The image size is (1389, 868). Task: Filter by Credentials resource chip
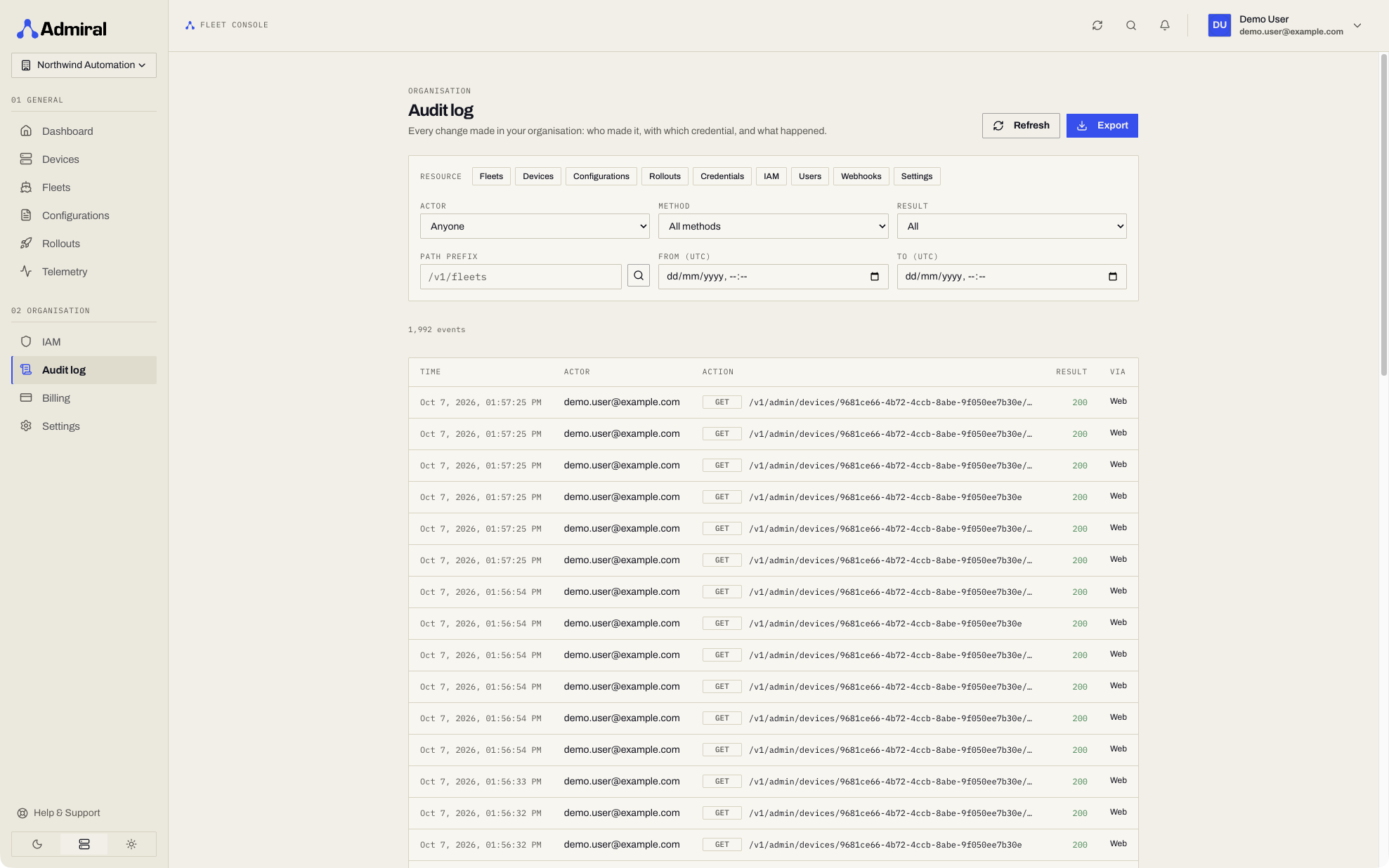[722, 176]
